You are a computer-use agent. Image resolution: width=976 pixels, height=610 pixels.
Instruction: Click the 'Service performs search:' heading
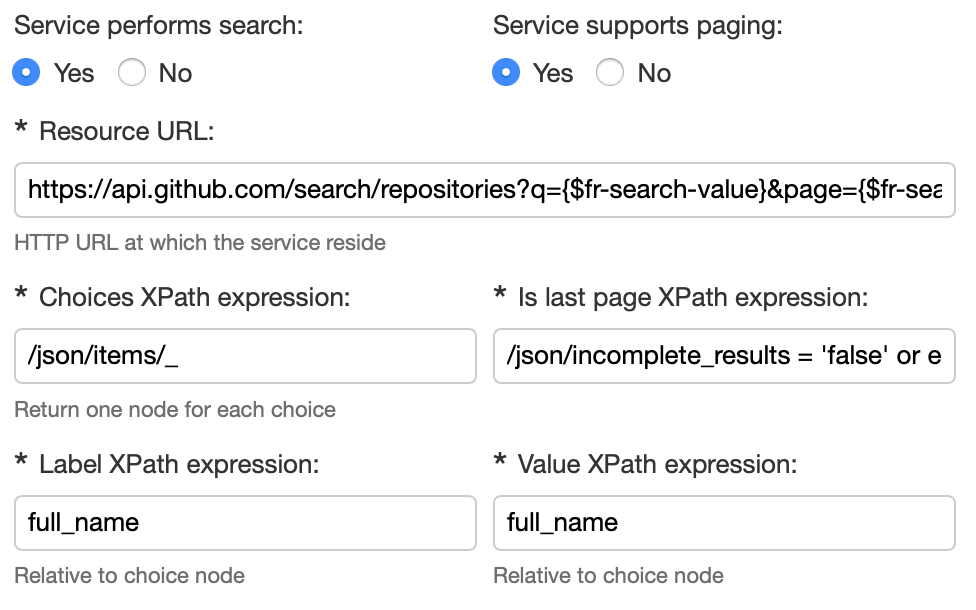(158, 26)
